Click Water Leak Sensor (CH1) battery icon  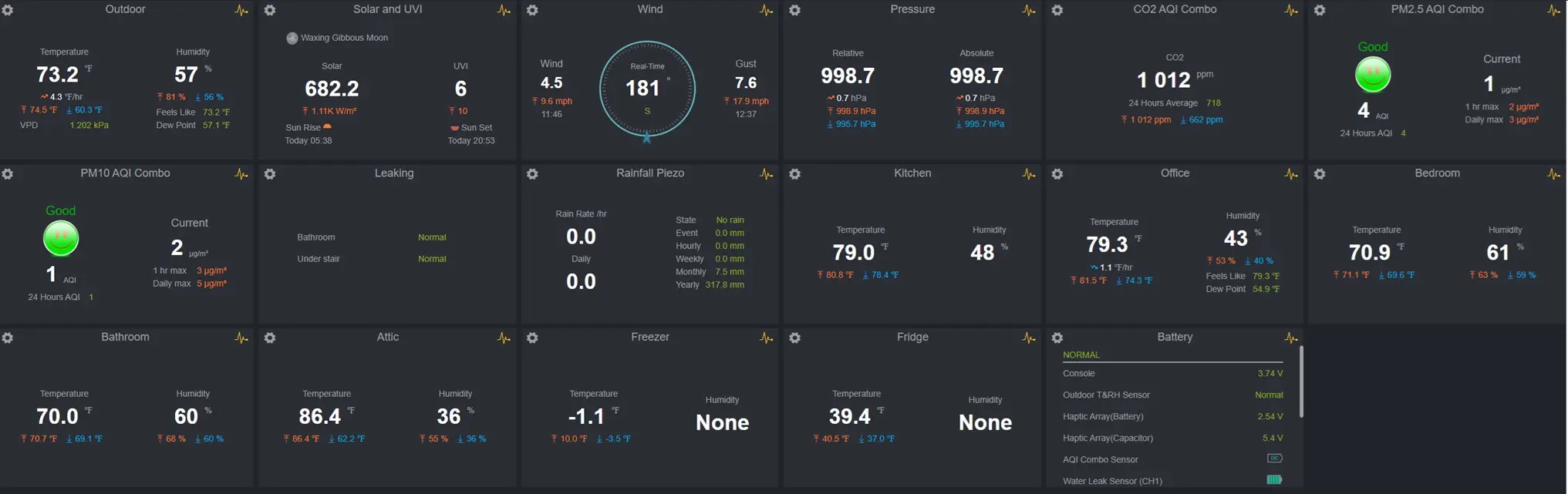[1275, 479]
